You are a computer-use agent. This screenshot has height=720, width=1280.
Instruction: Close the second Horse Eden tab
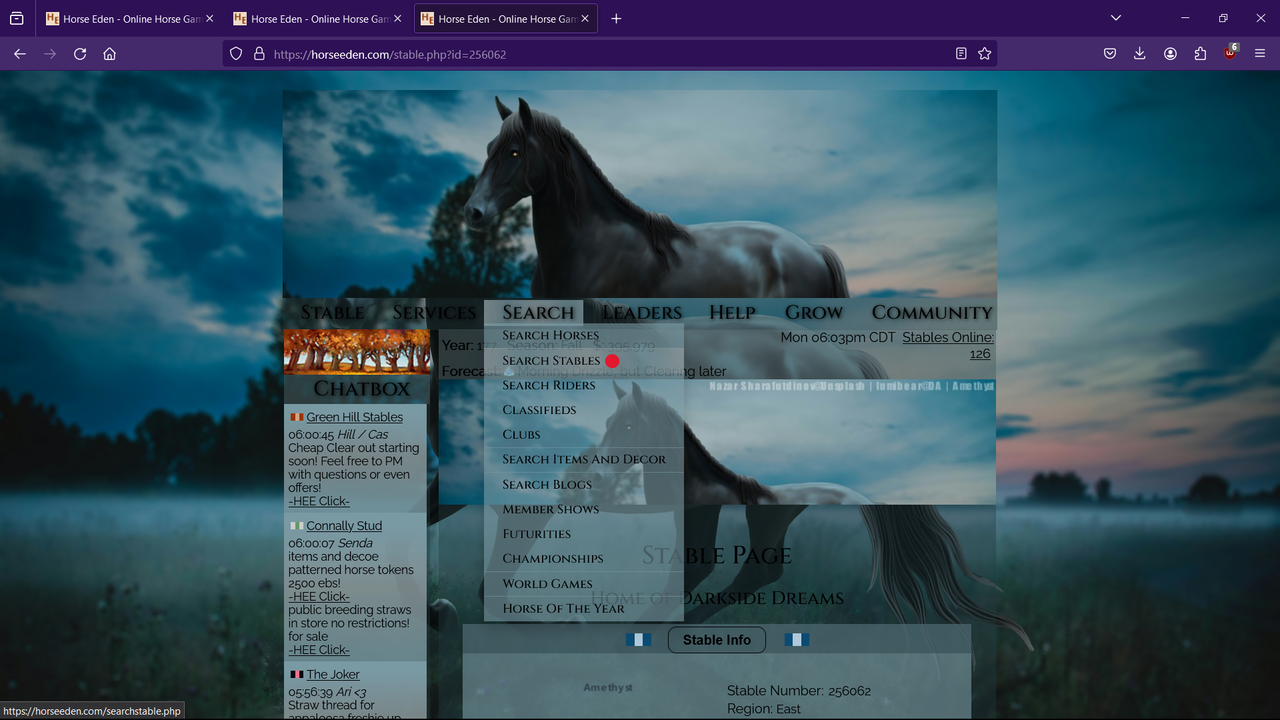click(x=397, y=18)
